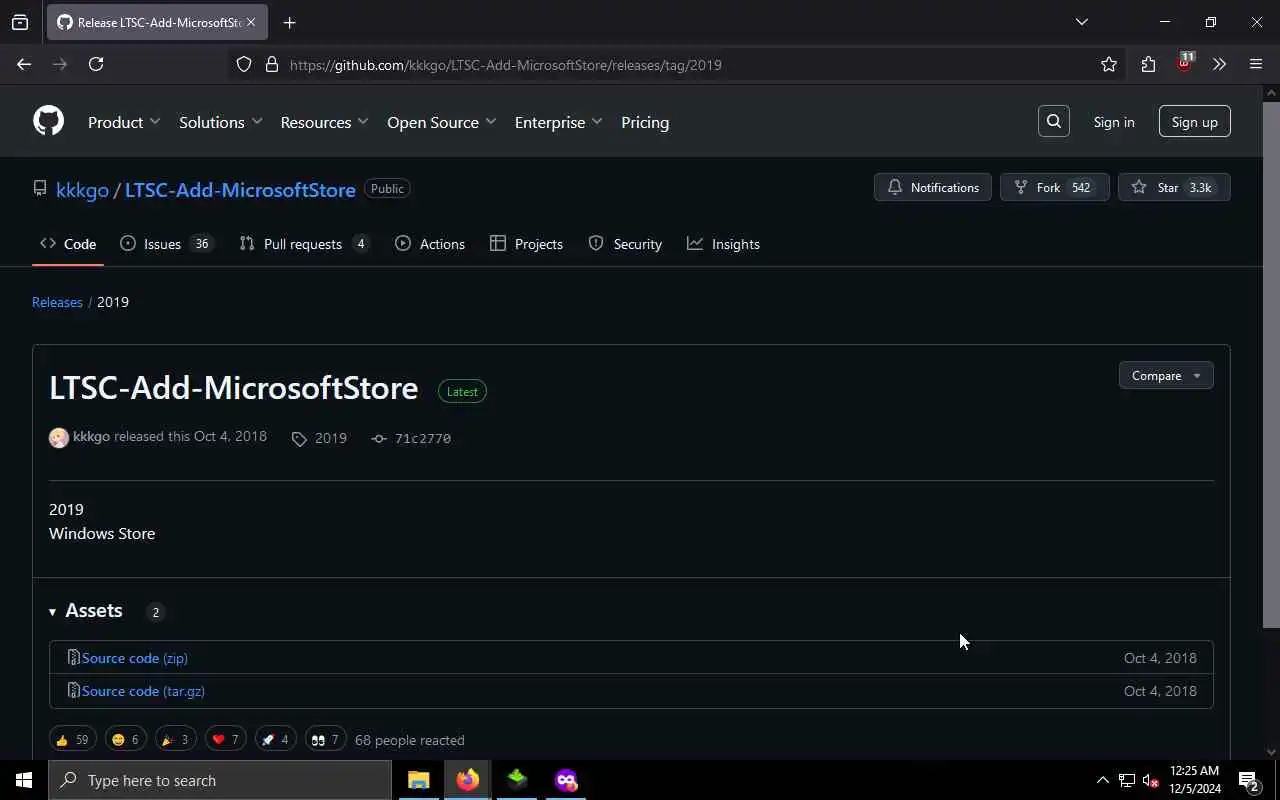Click the thumbs up reaction 59

[x=73, y=739]
